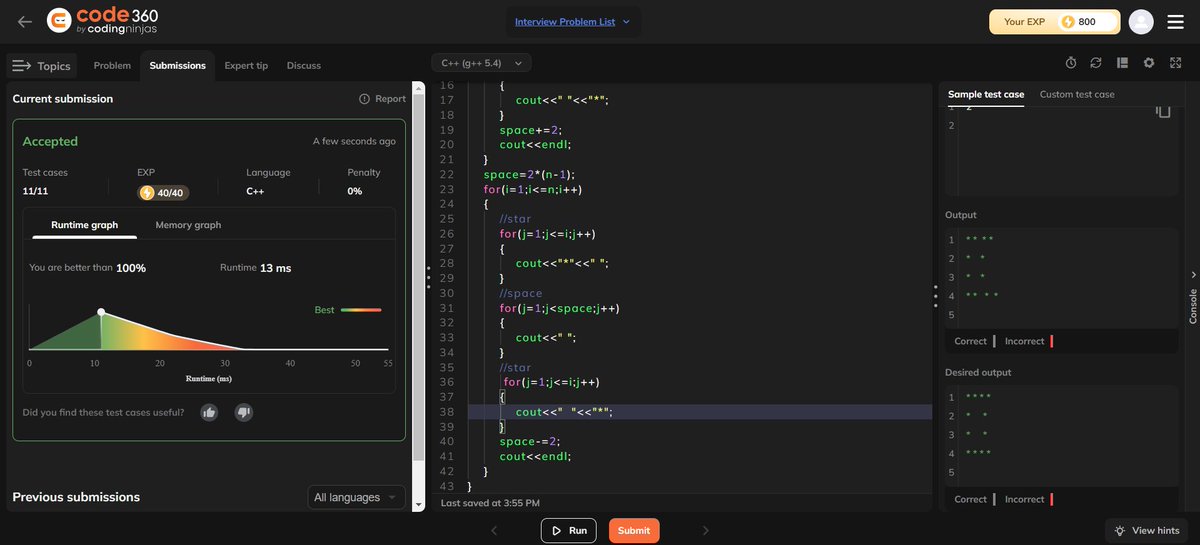Click the Accepted status text
Viewport: 1200px width, 545px height.
50,141
